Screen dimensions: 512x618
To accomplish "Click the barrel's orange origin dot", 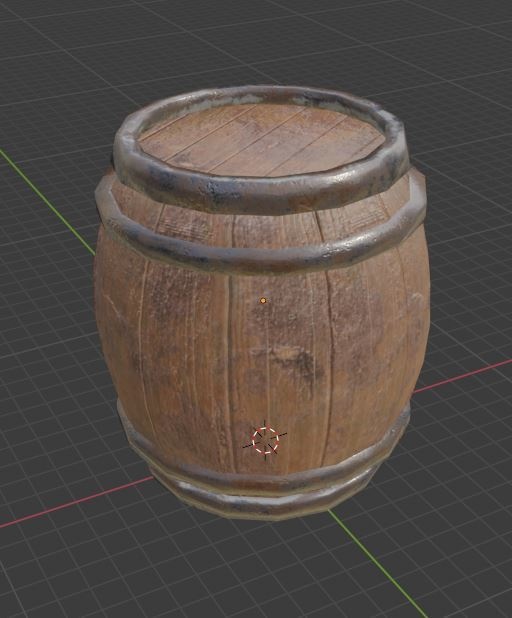I will click(263, 301).
